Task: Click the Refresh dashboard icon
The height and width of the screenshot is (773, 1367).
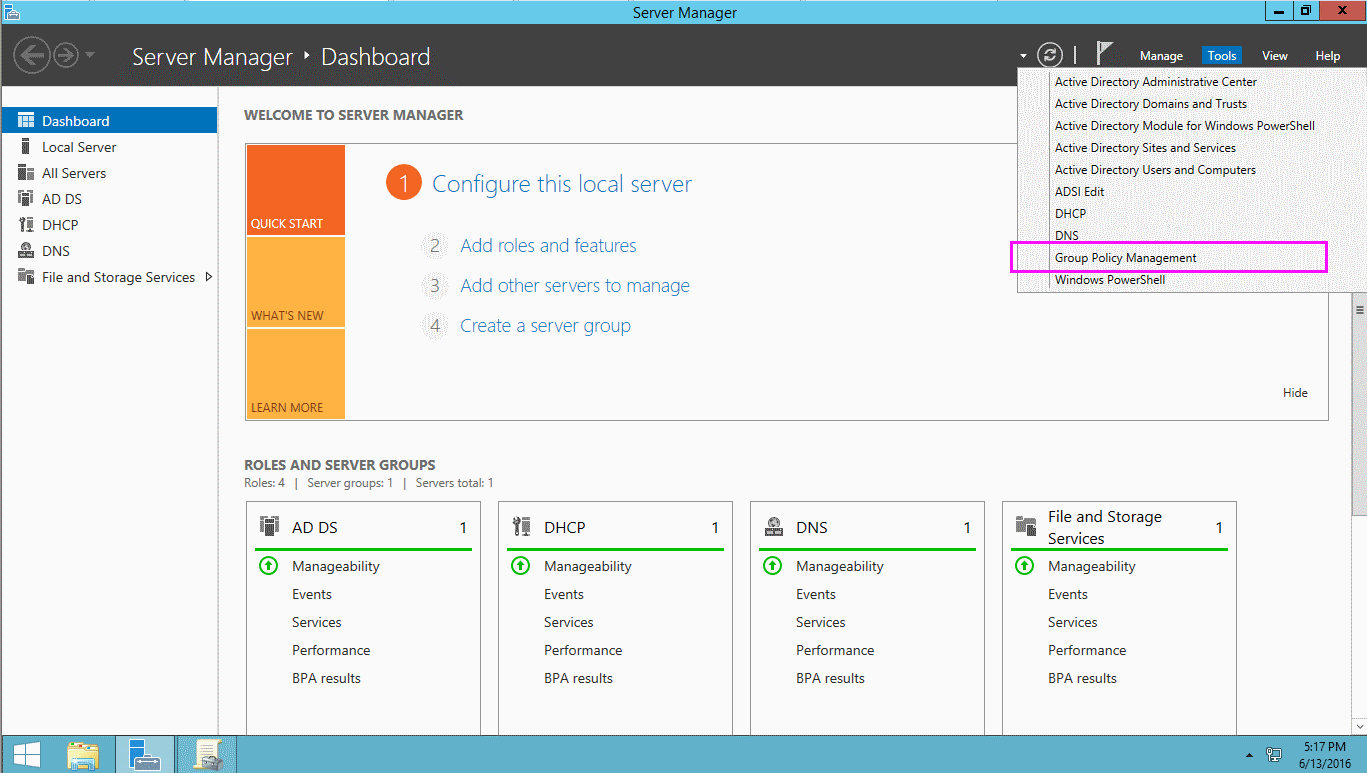Action: (1049, 55)
